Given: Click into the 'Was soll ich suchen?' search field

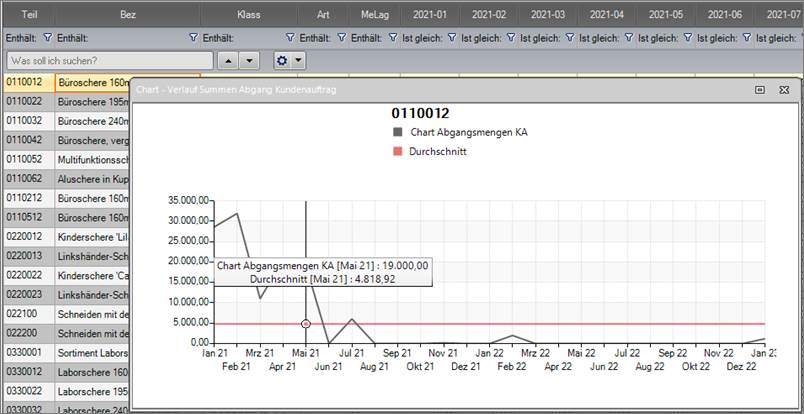Looking at the screenshot, I should coord(108,60).
